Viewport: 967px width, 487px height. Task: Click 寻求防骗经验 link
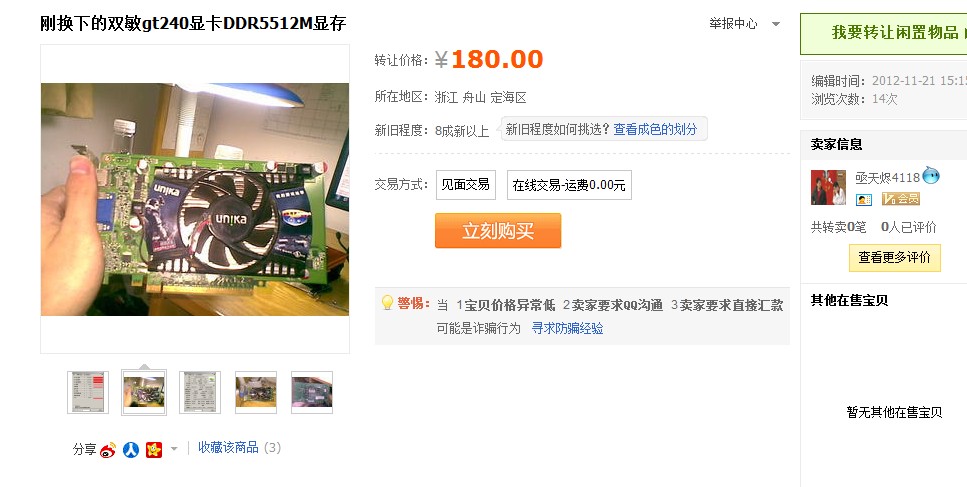[567, 329]
